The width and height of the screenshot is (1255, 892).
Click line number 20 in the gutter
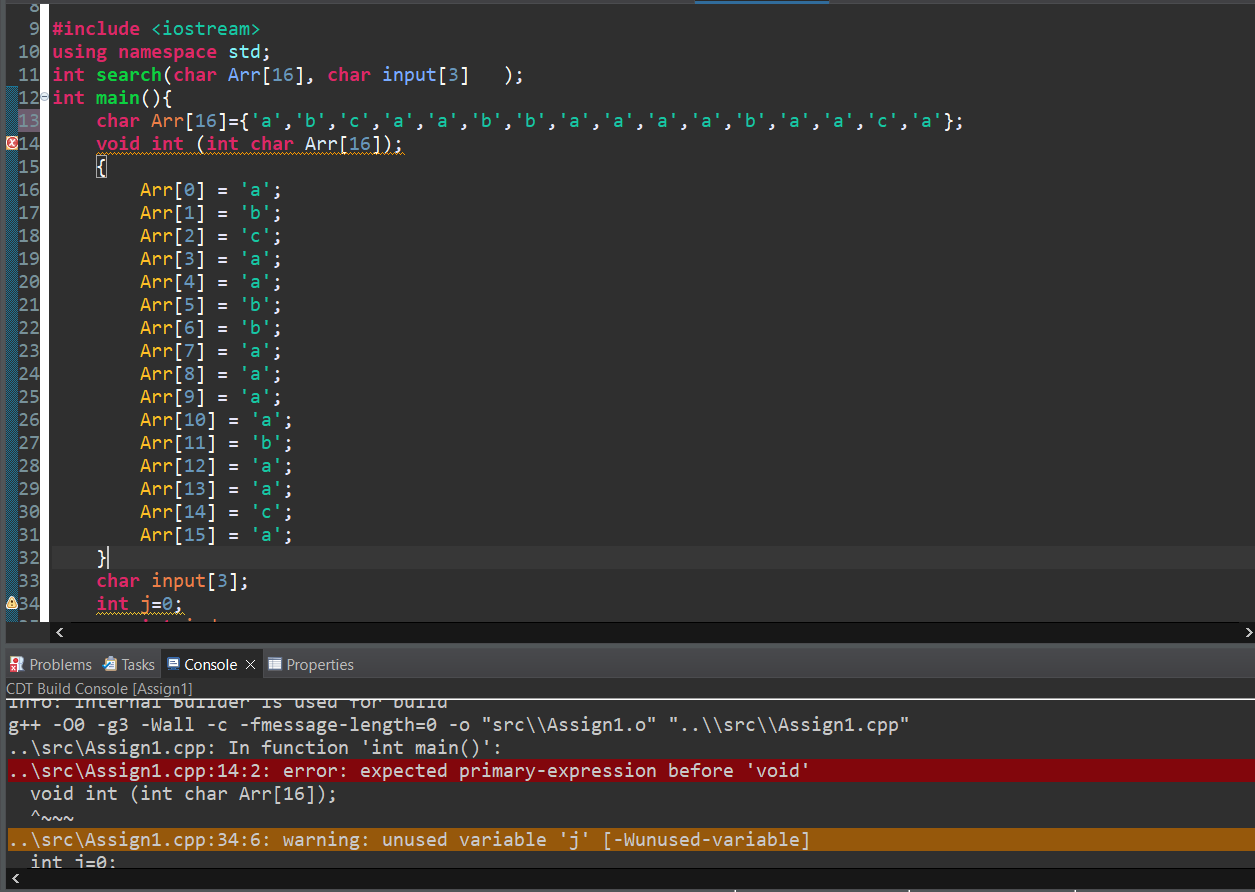(29, 282)
